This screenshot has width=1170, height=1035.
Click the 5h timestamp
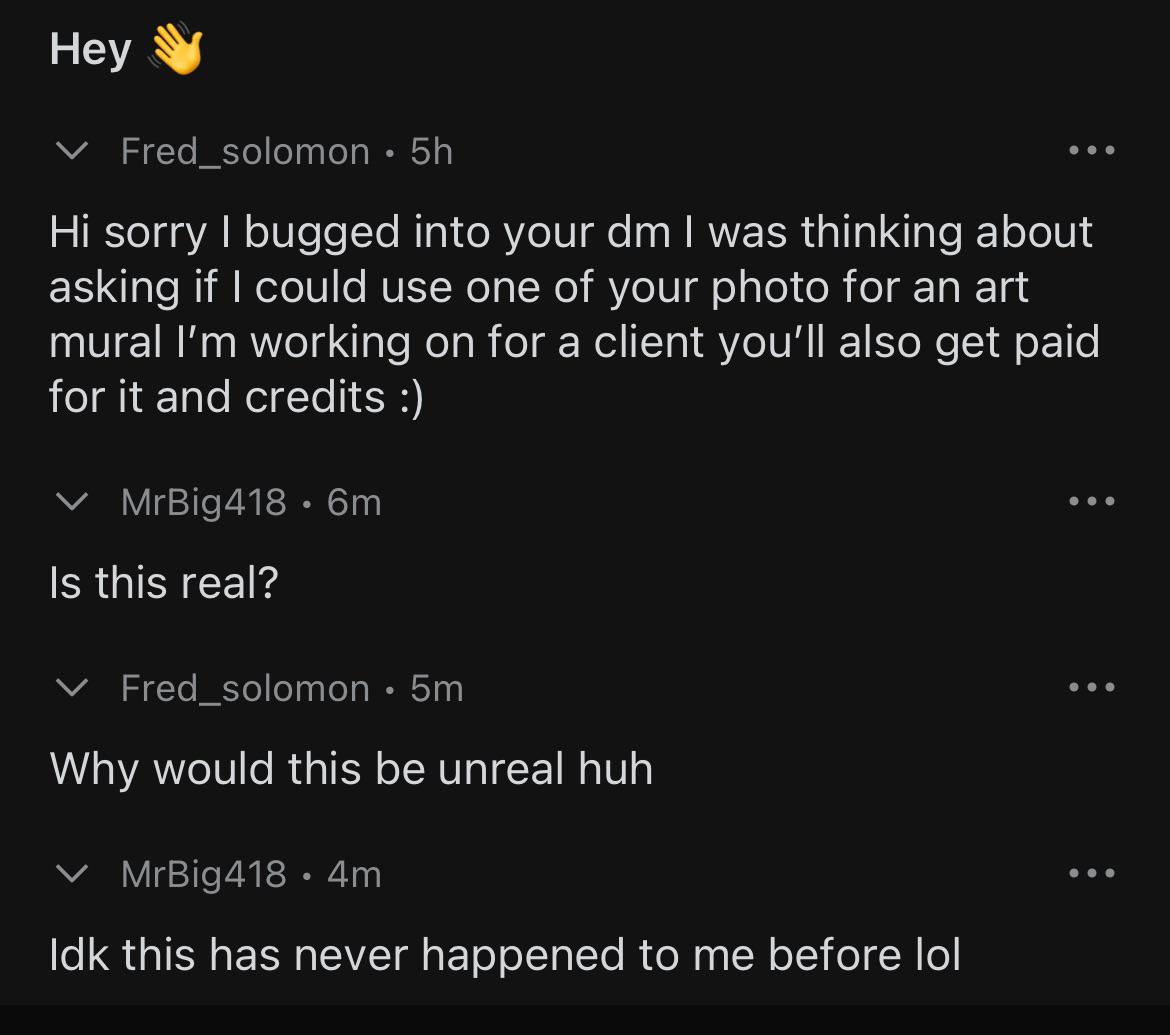(432, 151)
